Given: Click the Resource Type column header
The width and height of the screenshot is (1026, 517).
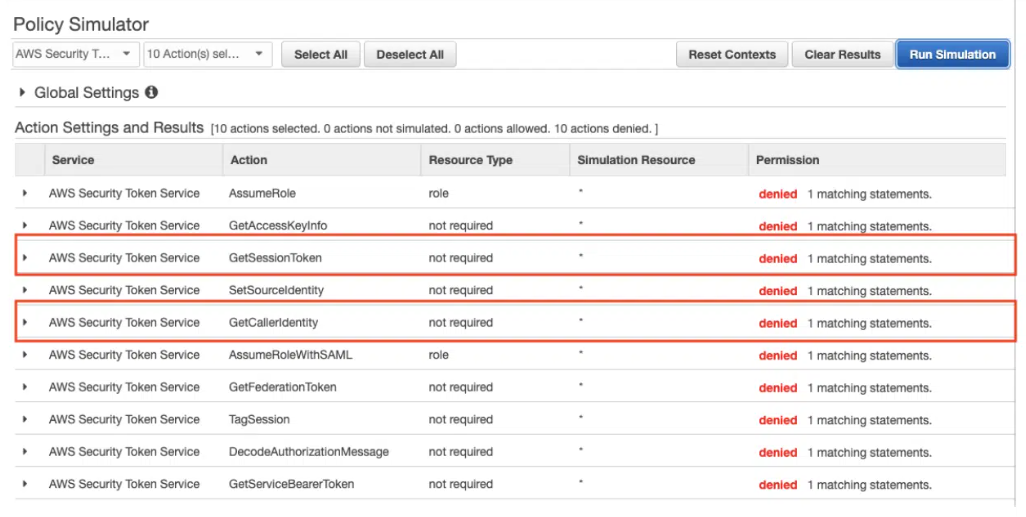Looking at the screenshot, I should [x=495, y=160].
